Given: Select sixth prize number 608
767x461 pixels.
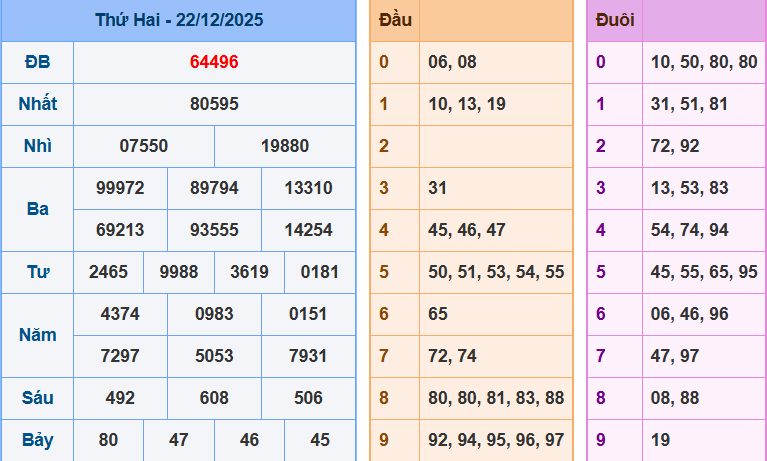Looking at the screenshot, I should tap(214, 398).
